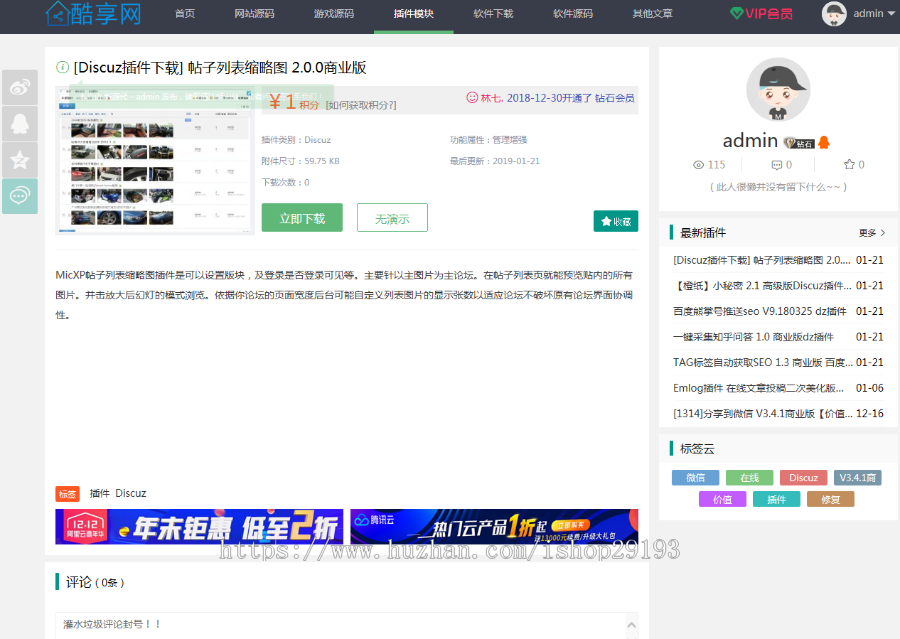Open the teal chat bubble sidebar icon

tap(20, 196)
